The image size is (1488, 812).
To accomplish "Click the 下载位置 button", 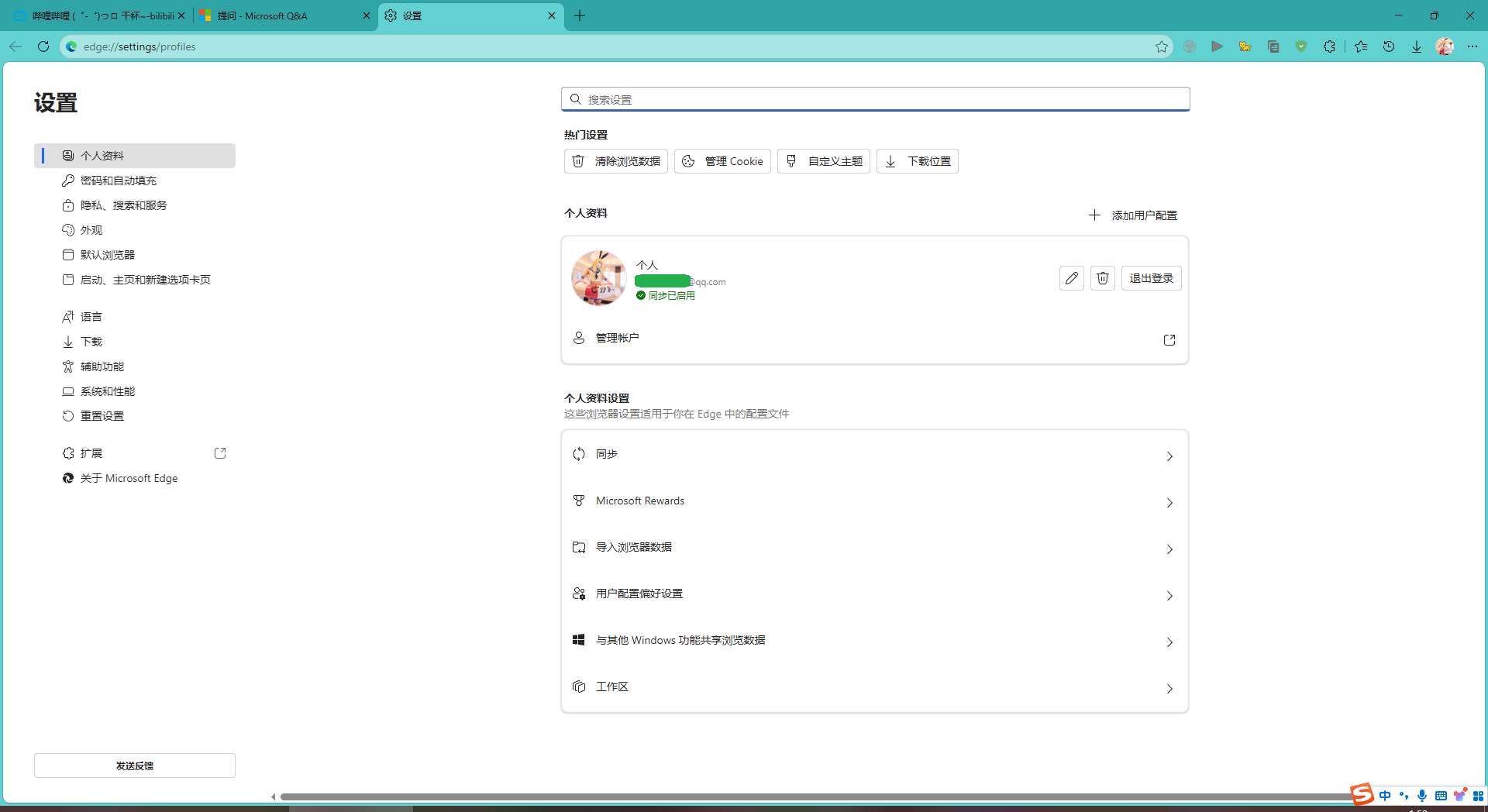I will pyautogui.click(x=918, y=161).
